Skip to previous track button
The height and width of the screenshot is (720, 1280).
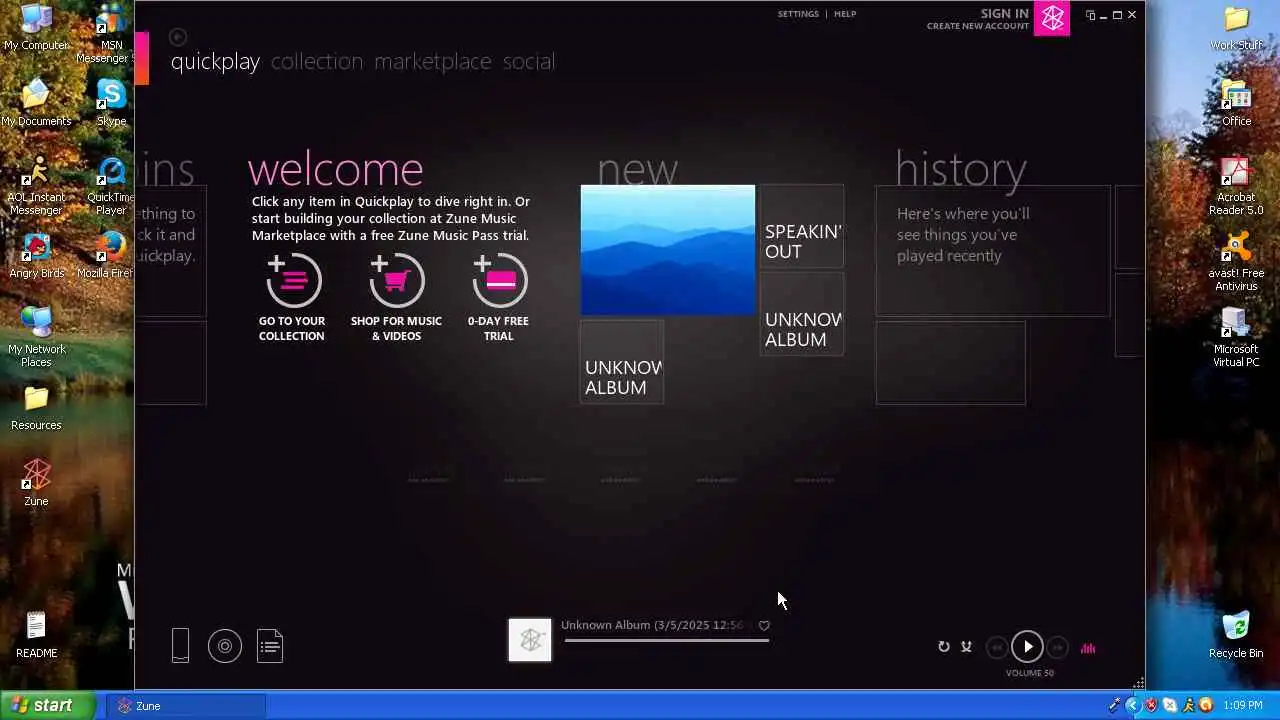tap(996, 648)
